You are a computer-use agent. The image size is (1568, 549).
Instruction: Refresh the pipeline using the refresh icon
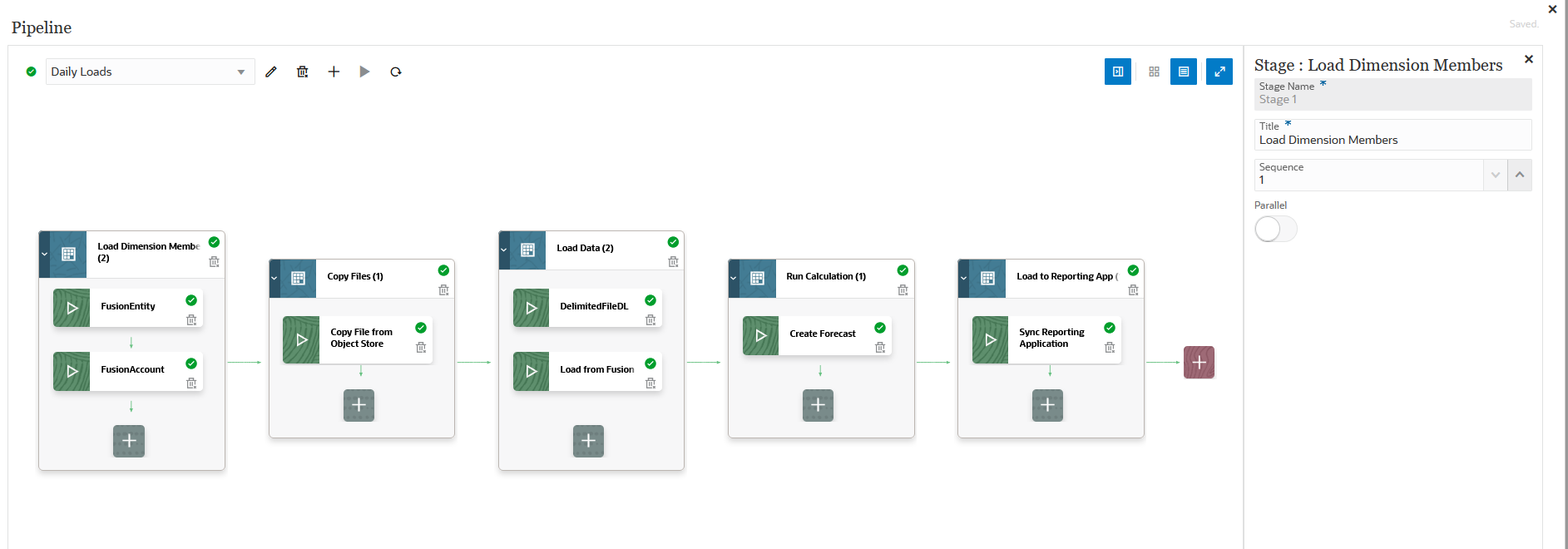click(395, 72)
